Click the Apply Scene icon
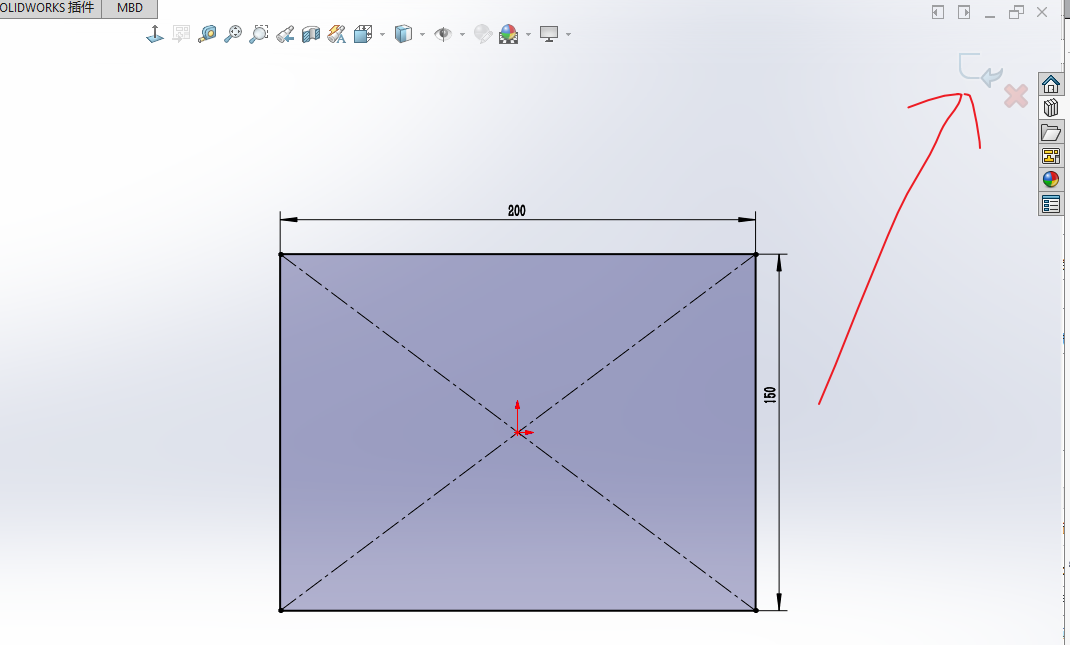The width and height of the screenshot is (1070, 645). 508,33
